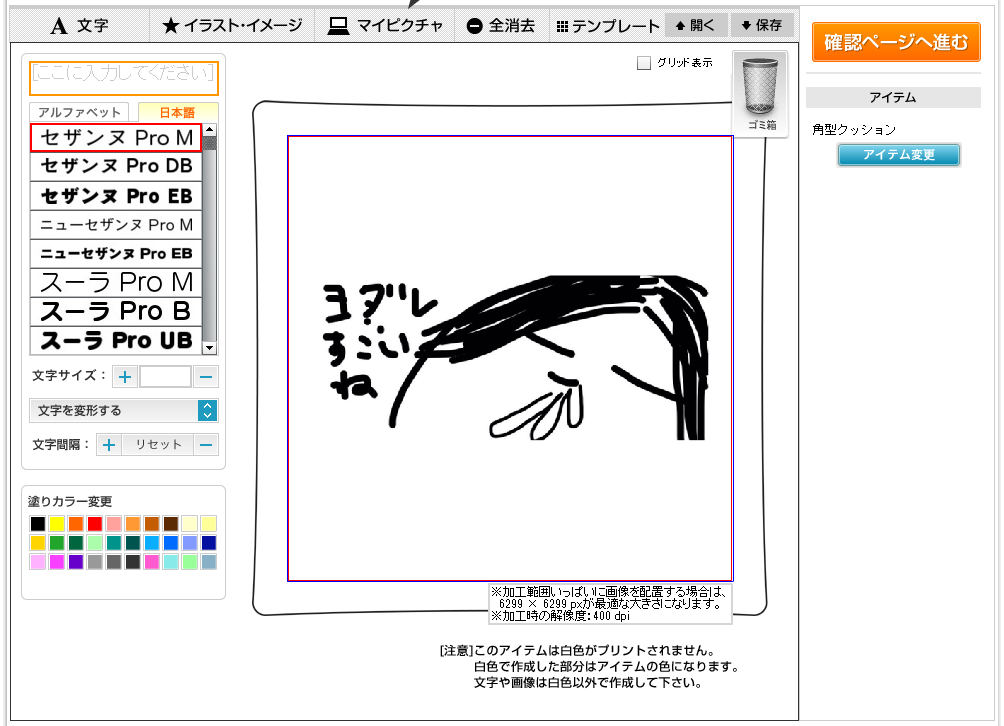The width and height of the screenshot is (1004, 726).
Task: Decrease 文字間隔 with the minus icon
Action: coord(206,444)
